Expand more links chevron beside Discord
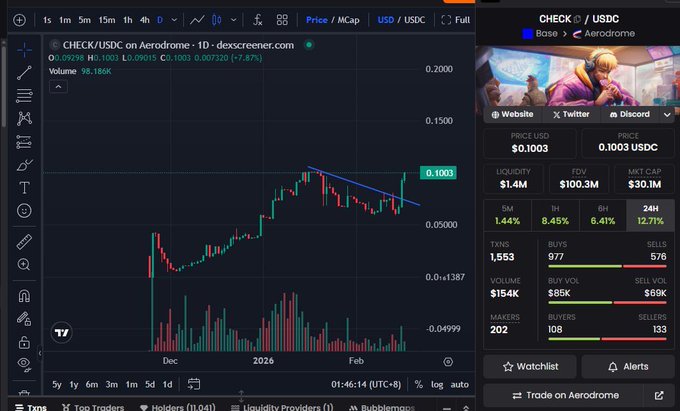The height and width of the screenshot is (411, 680). click(x=667, y=115)
